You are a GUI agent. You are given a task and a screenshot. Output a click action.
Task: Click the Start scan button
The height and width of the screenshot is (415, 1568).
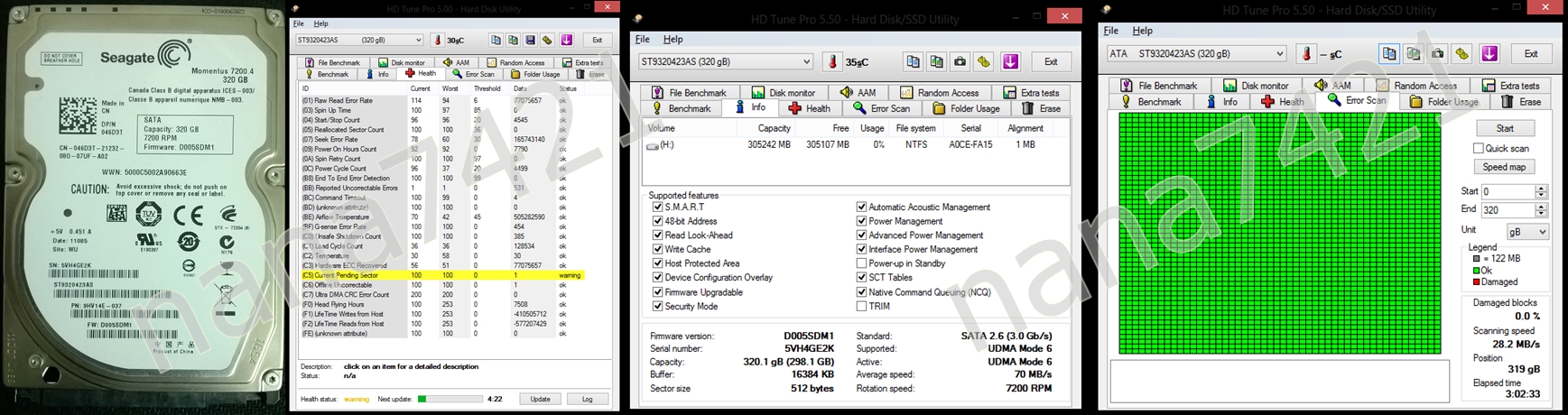coord(1505,128)
